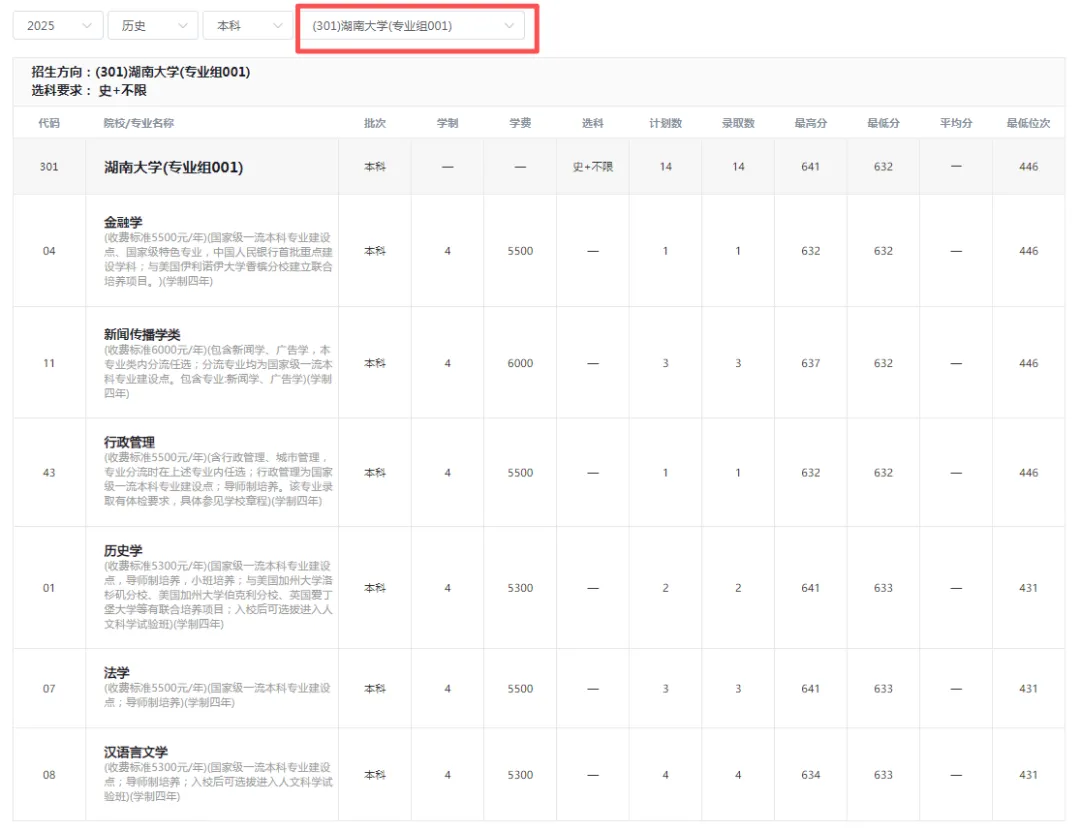Click the 金融学 description paragraph
The image size is (1080, 832).
218,259
